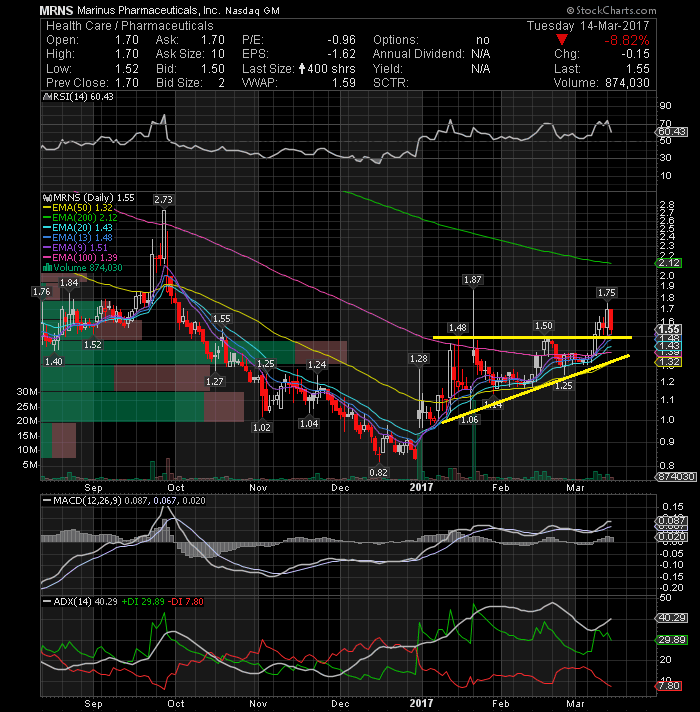700x712 pixels.
Task: Click the 1.75 March high price label
Action: [607, 293]
